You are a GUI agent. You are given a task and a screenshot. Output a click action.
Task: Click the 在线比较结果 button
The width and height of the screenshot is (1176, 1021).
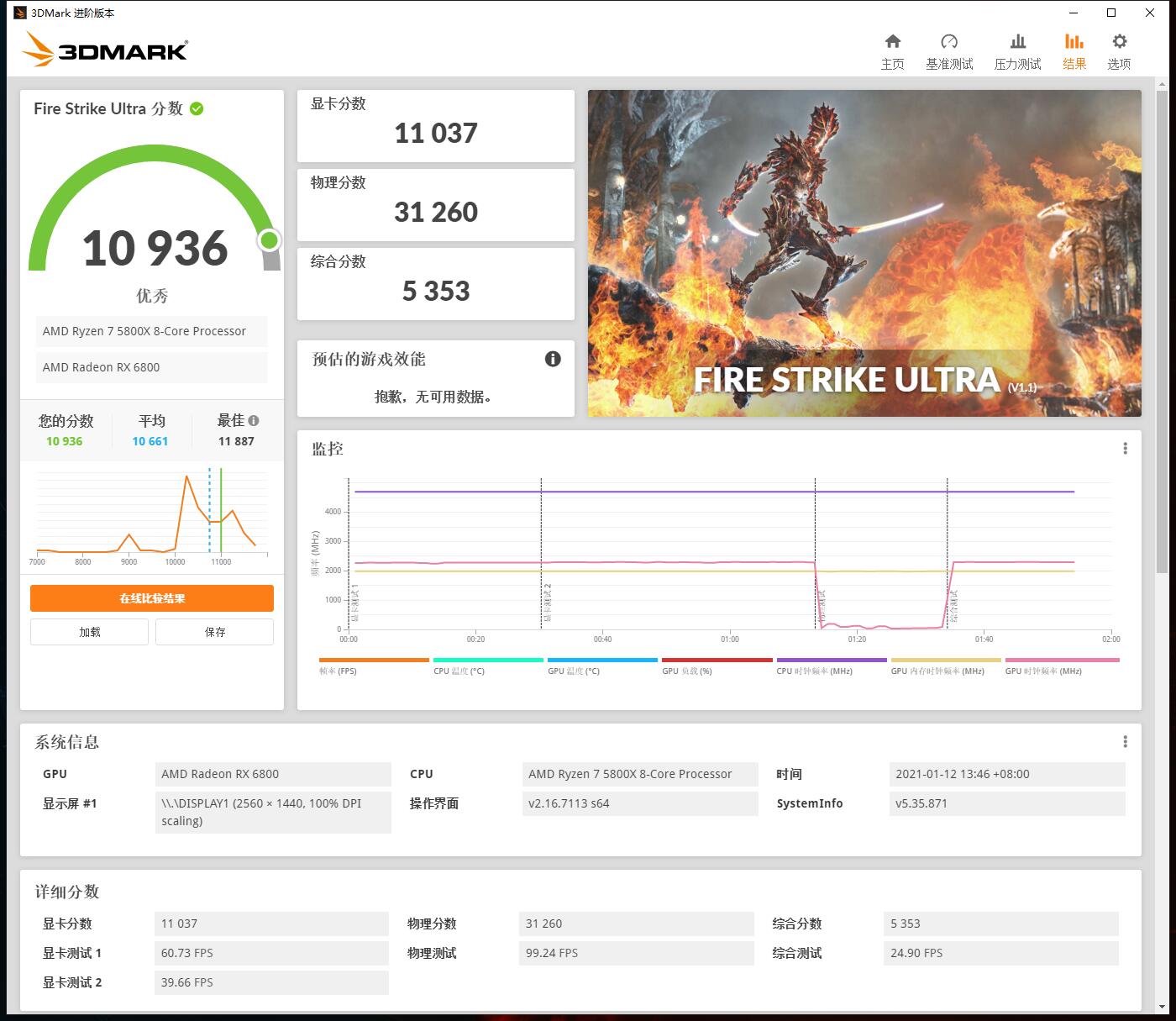[151, 598]
